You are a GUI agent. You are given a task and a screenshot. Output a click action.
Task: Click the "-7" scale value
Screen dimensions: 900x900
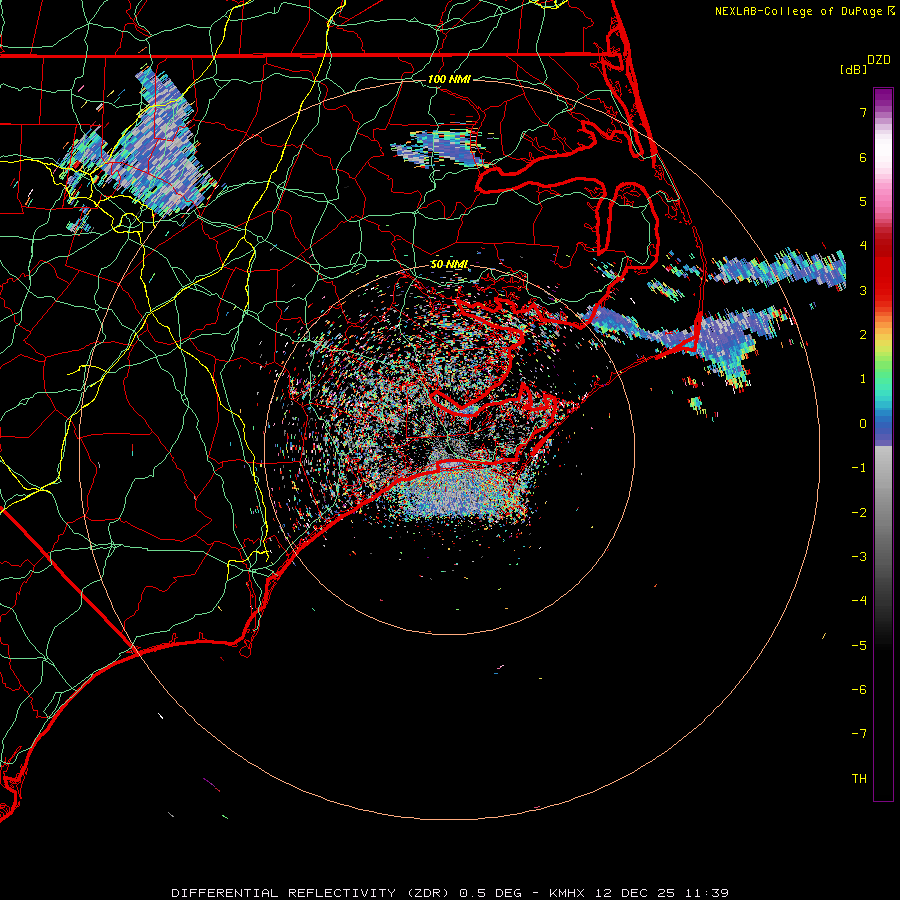click(x=859, y=734)
